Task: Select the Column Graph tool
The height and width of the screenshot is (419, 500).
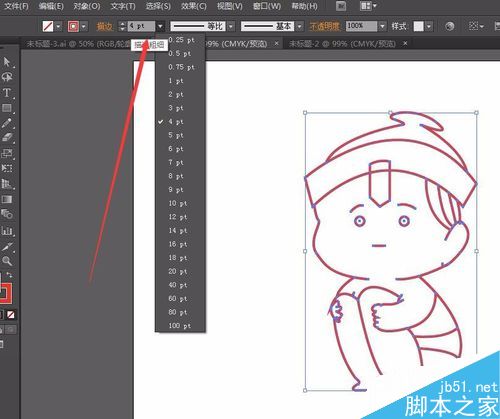Action: point(7,231)
